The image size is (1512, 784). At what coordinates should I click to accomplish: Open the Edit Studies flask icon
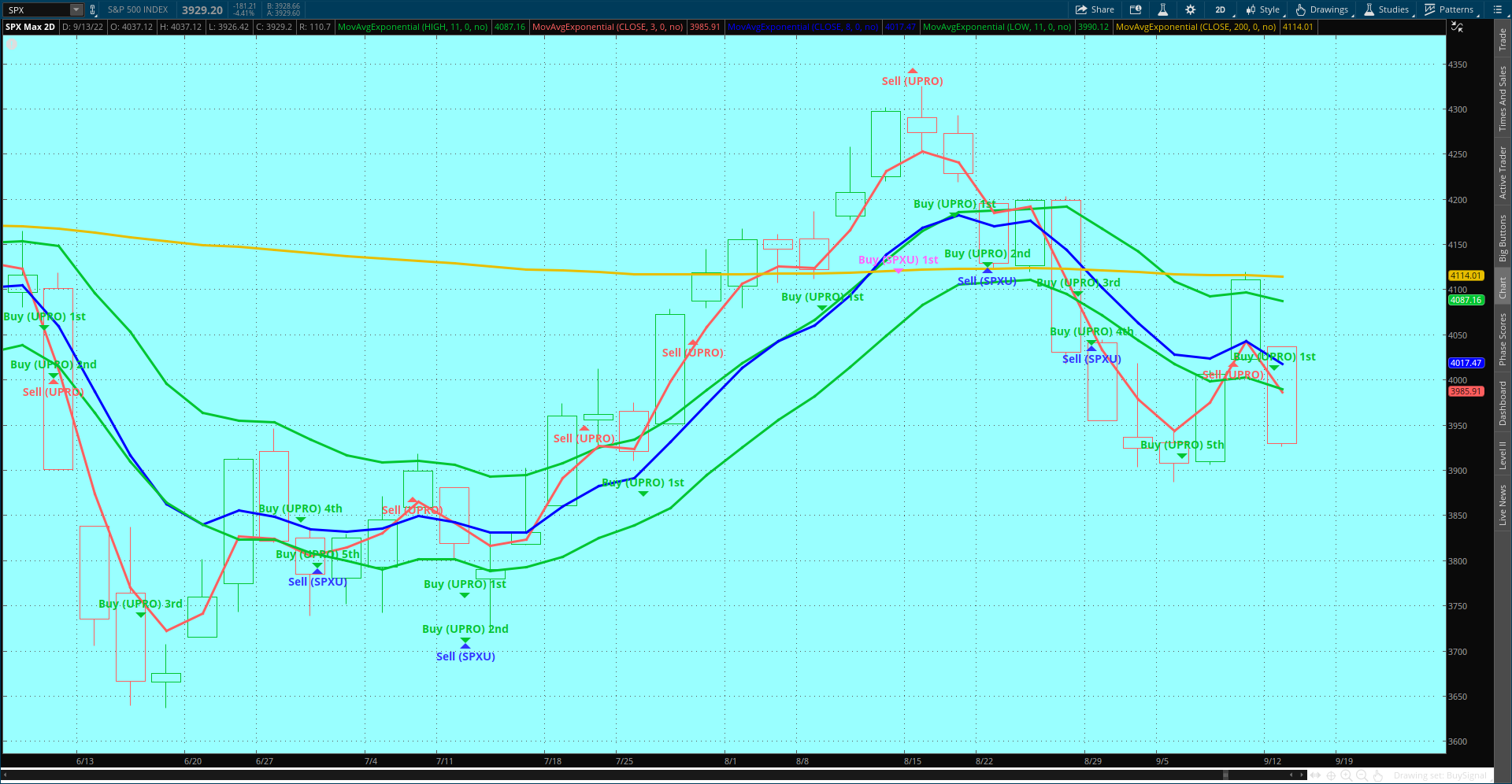click(x=1162, y=9)
